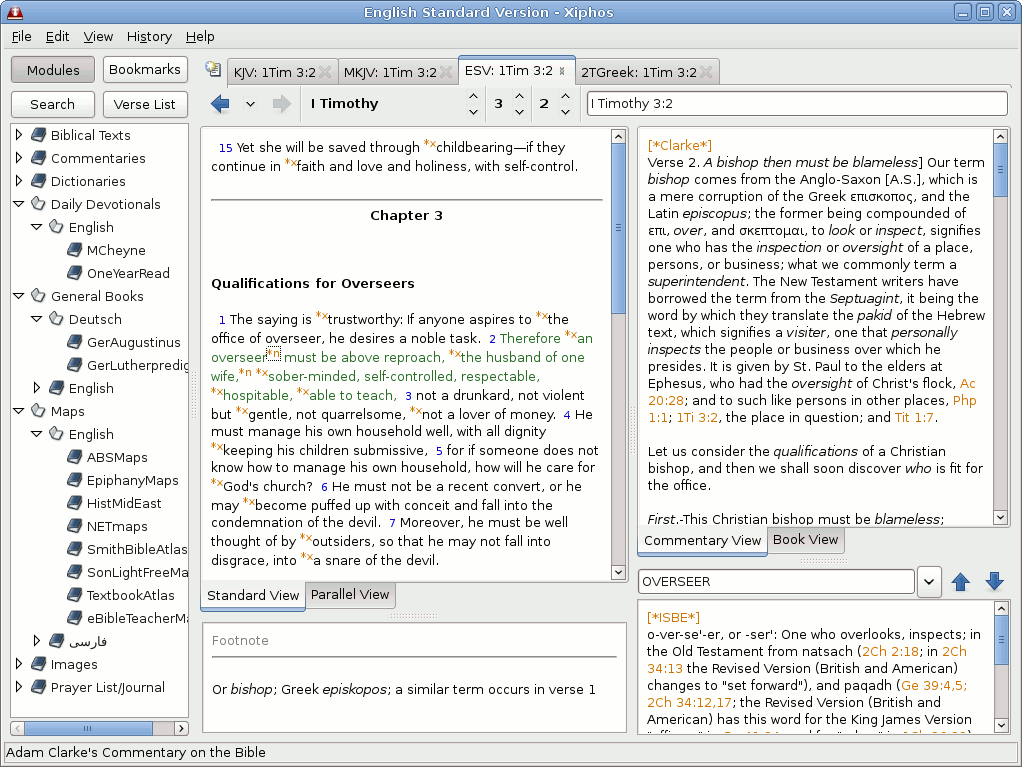This screenshot has width=1022, height=767.
Task: Click the GerAugustinus module icon
Action: pyautogui.click(x=75, y=341)
